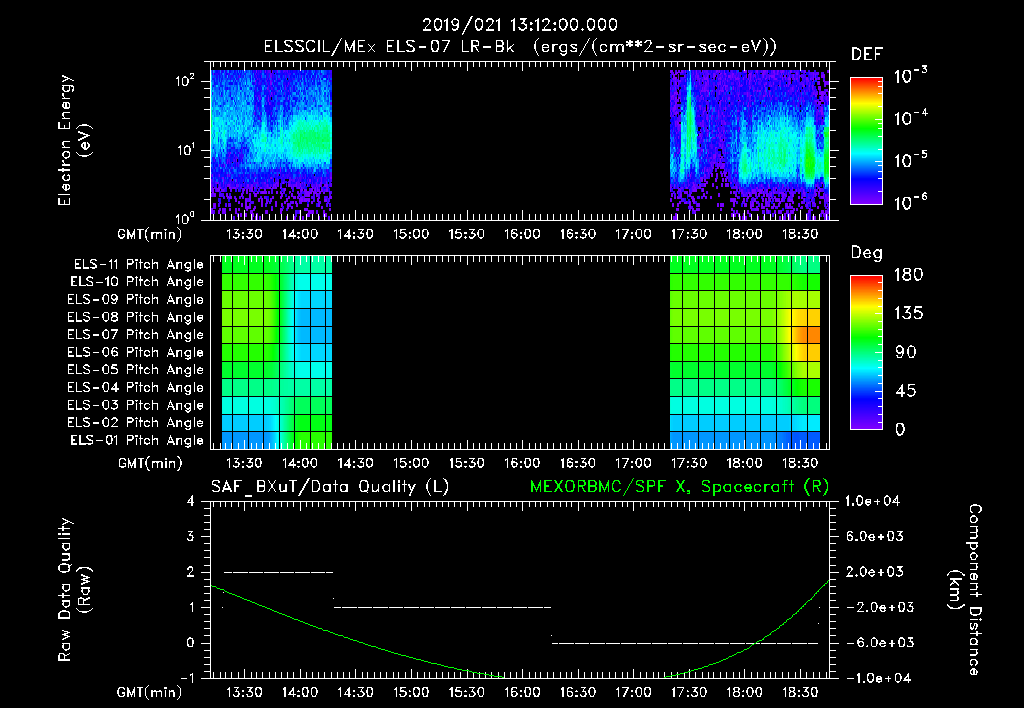
Task: Click the timestamp title 2019/021 13:12:00.000
Action: pos(519,25)
